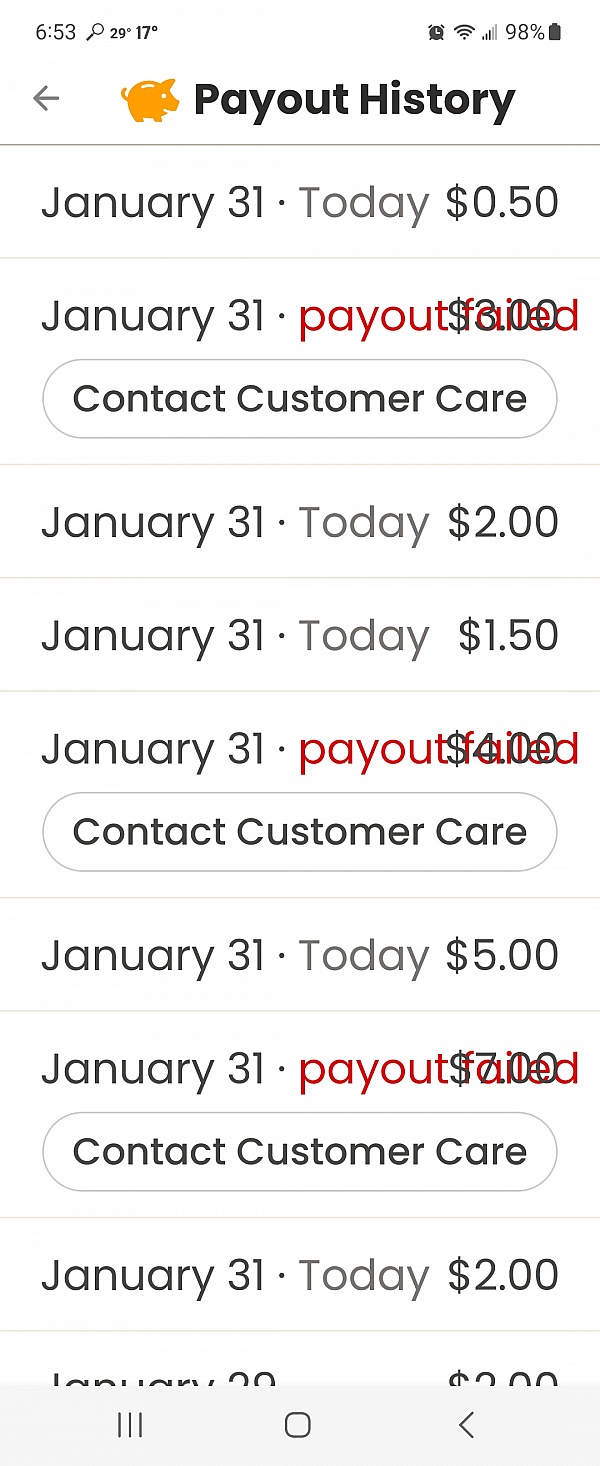
Task: Tap the back arrow in the header
Action: [x=46, y=98]
